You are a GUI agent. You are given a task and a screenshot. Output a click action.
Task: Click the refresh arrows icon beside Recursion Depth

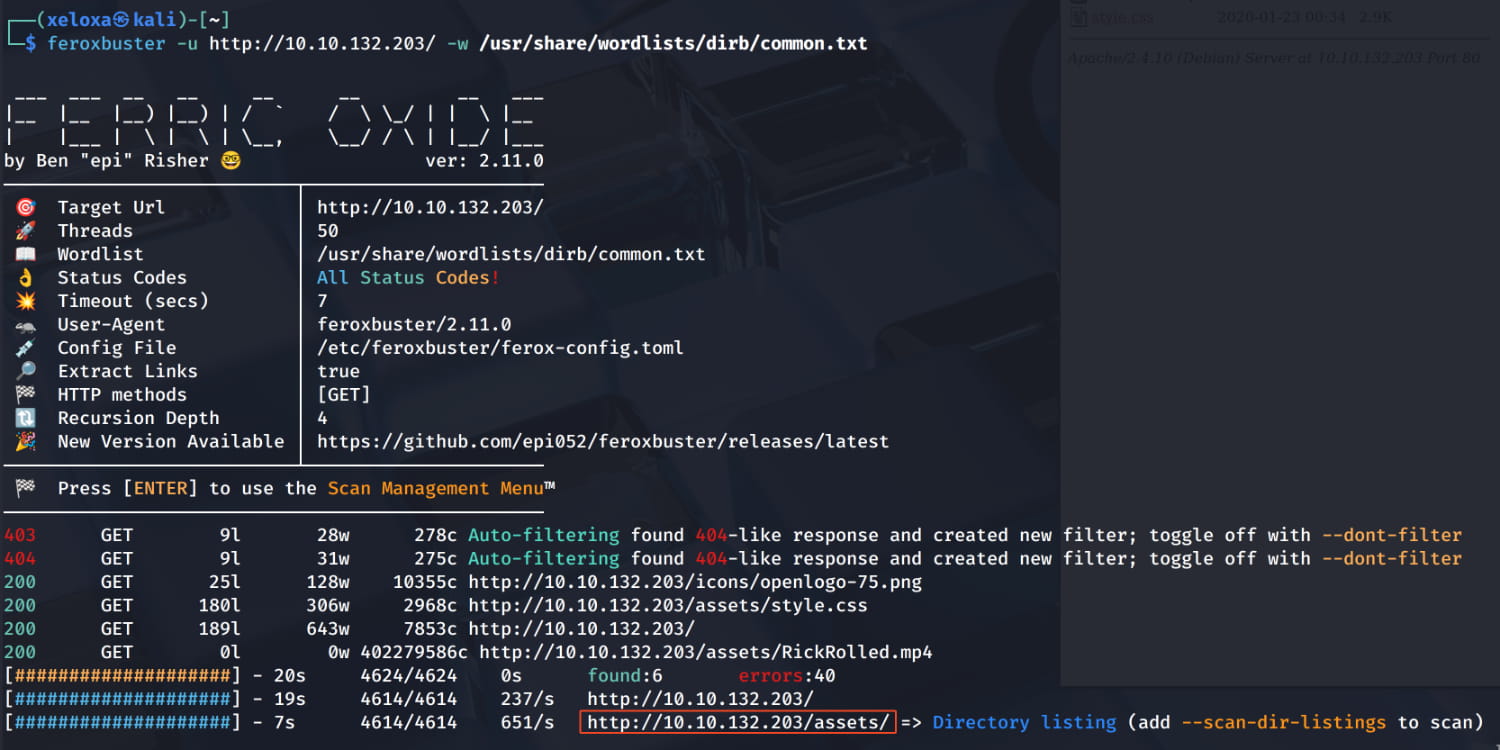point(25,418)
